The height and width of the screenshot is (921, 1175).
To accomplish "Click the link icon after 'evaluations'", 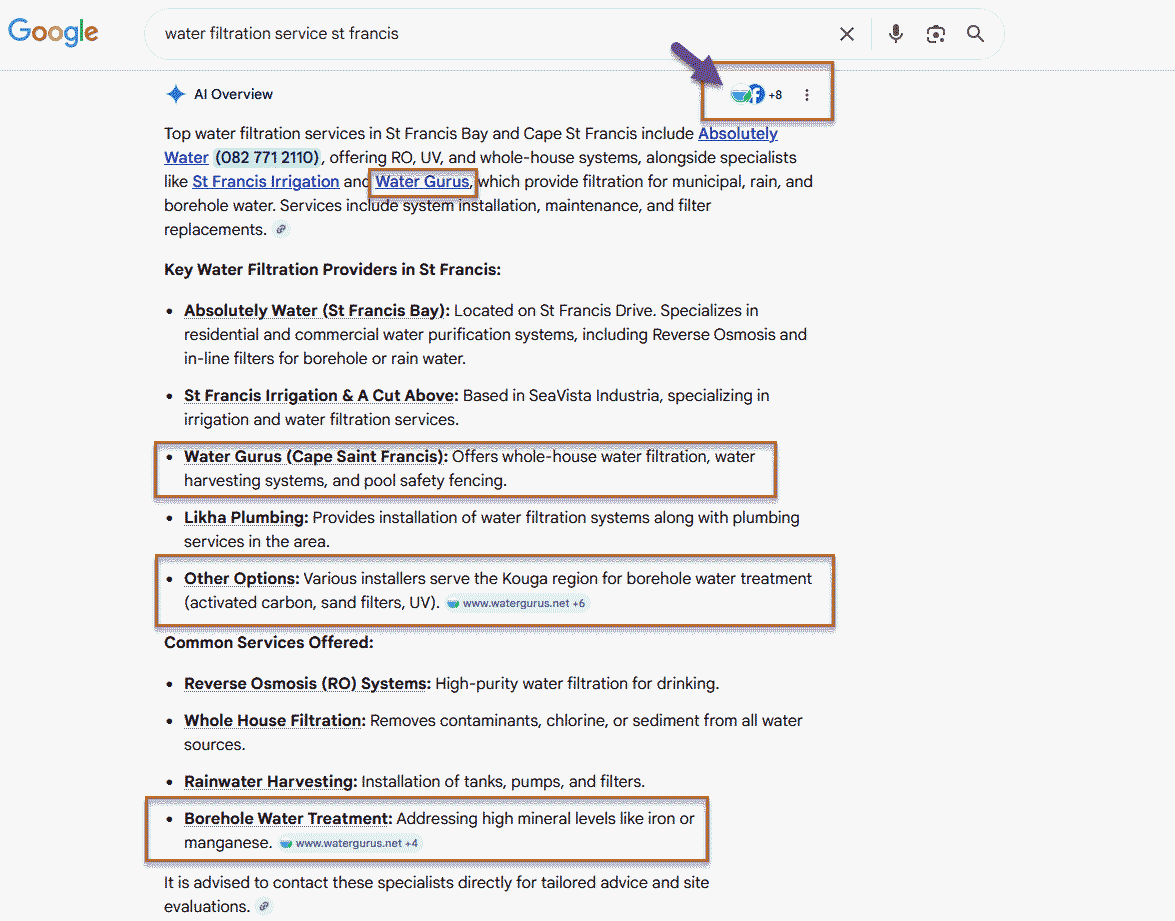I will tap(263, 905).
